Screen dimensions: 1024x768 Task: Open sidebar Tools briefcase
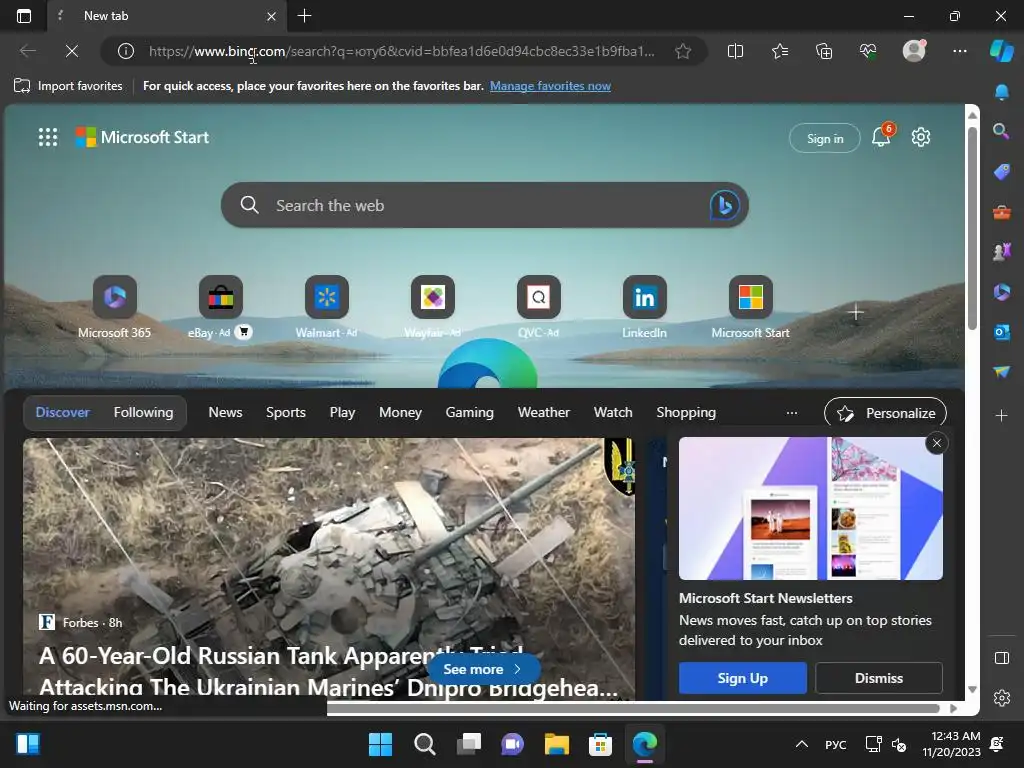click(1001, 212)
